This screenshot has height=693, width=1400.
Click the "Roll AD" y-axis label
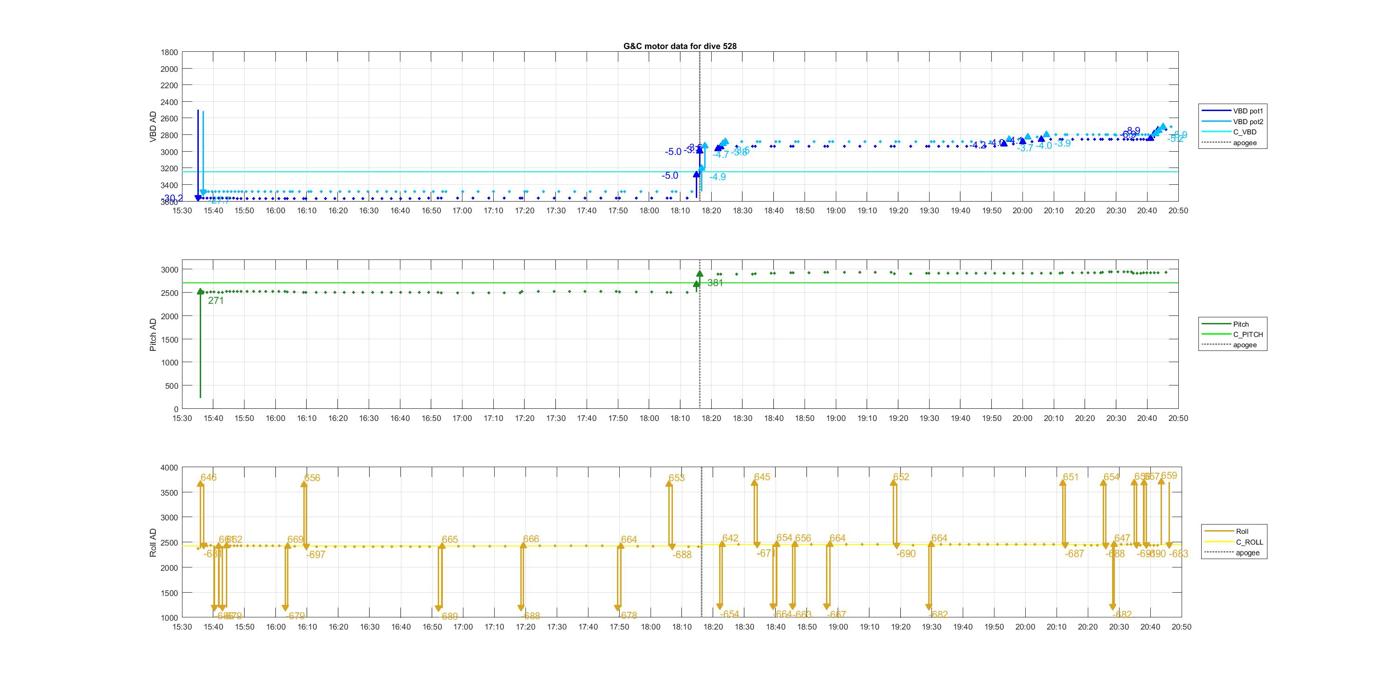(153, 542)
